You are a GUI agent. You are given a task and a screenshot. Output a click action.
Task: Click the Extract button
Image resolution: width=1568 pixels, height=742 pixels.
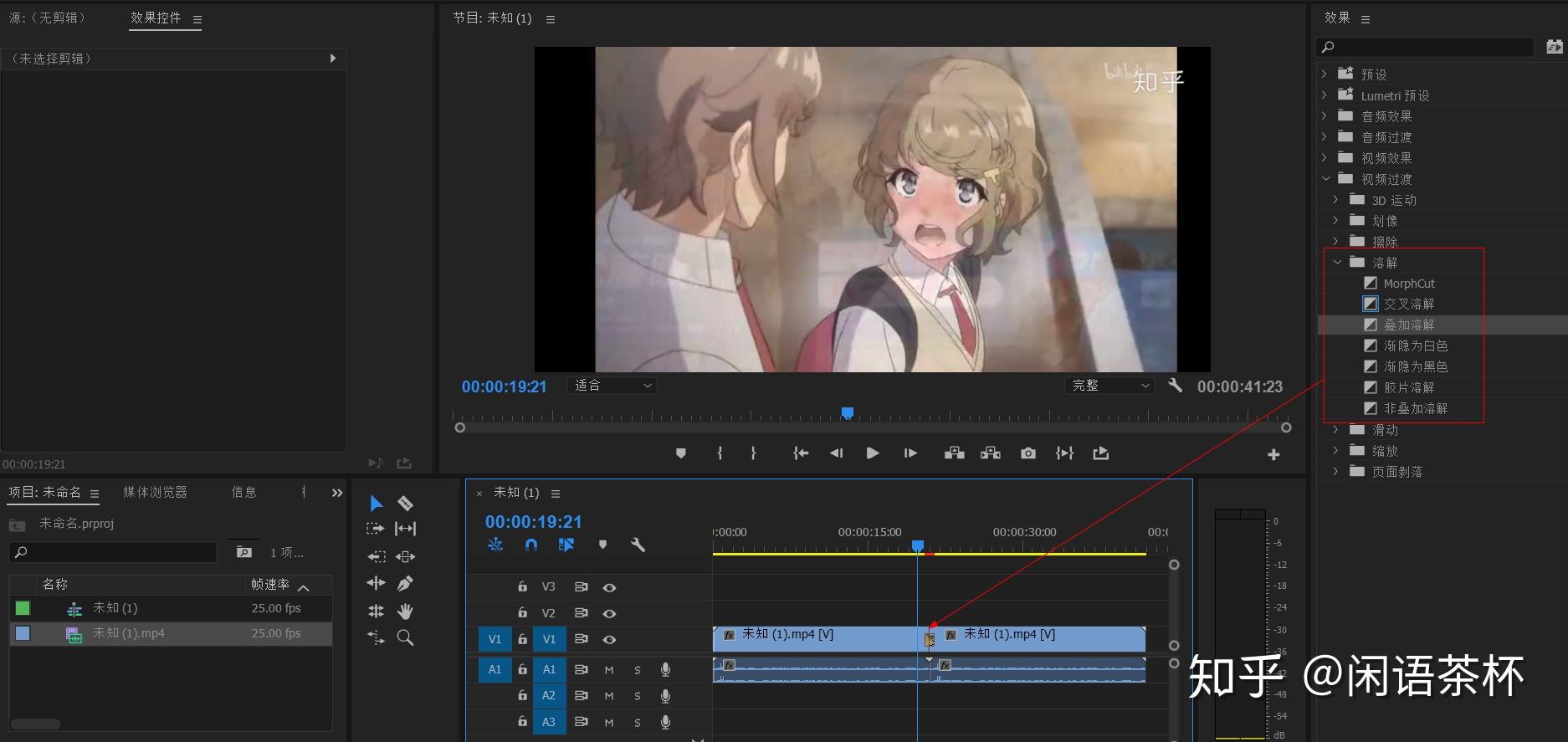pyautogui.click(x=991, y=453)
